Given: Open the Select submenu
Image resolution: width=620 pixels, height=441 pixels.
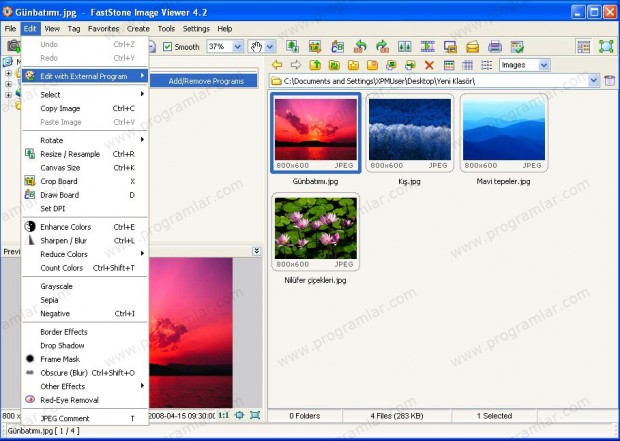Looking at the screenshot, I should [85, 95].
